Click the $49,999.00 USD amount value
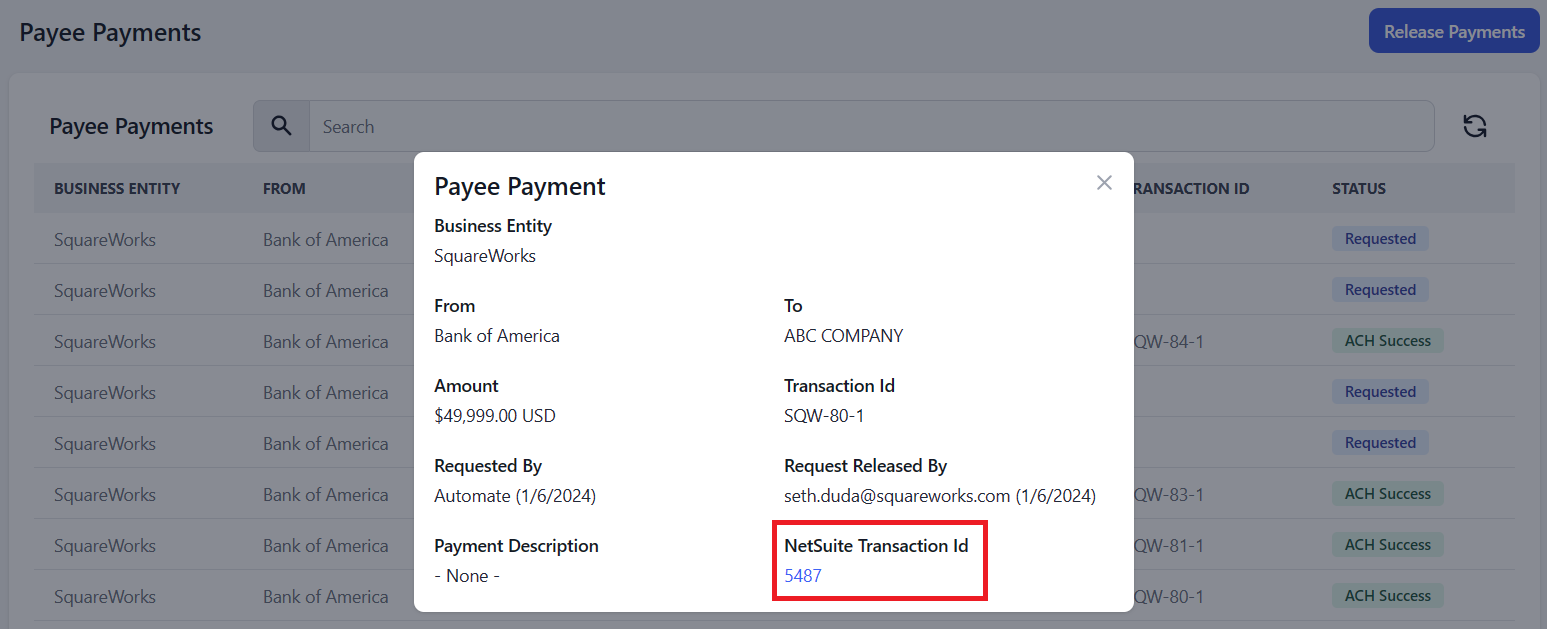Viewport: 1547px width, 629px height. (494, 416)
